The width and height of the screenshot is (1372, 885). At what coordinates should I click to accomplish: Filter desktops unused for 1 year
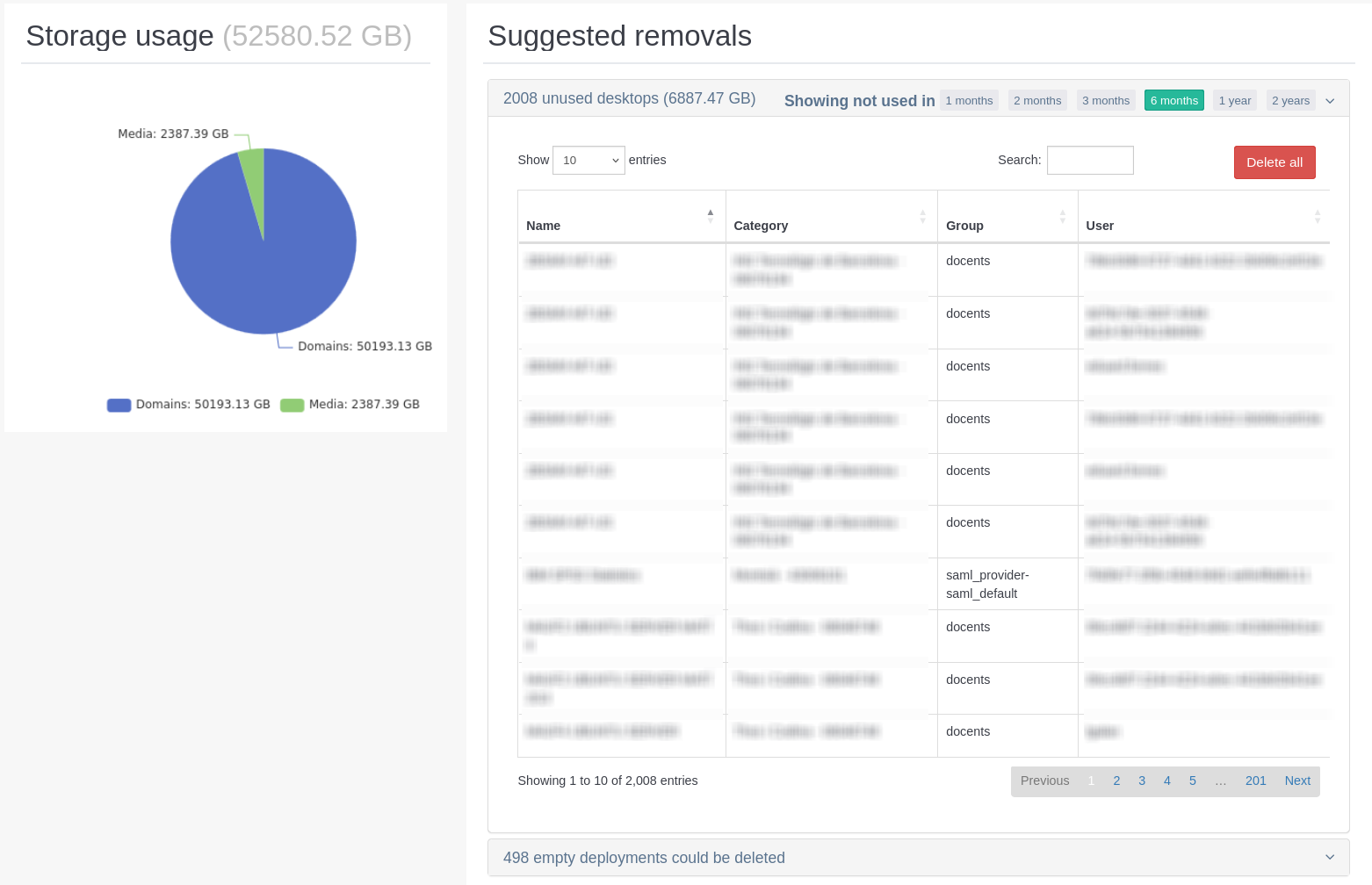(x=1234, y=101)
